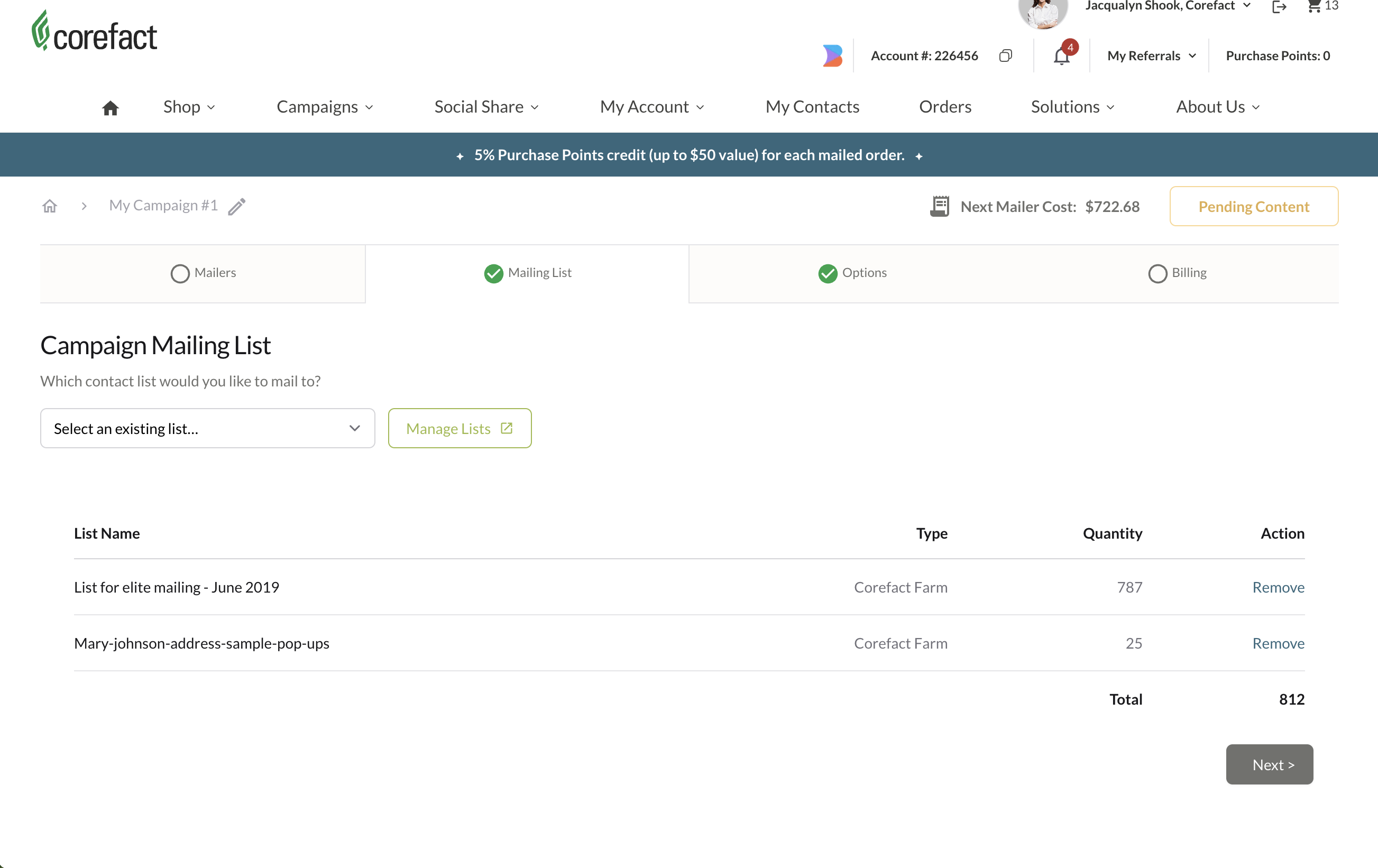This screenshot has width=1378, height=868.
Task: Open the My Contacts menu item
Action: tap(812, 107)
